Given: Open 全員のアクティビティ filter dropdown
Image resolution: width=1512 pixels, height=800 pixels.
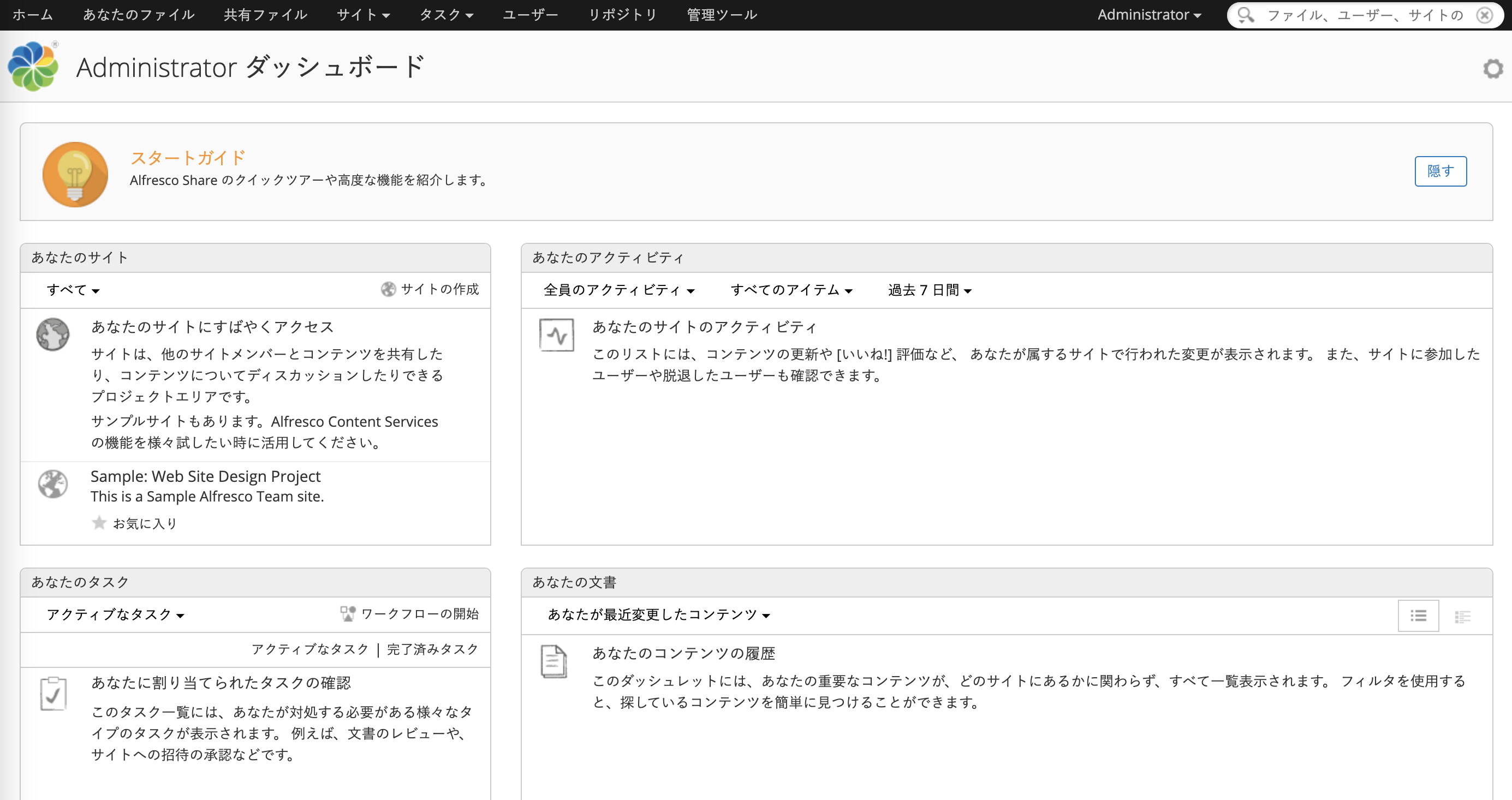Looking at the screenshot, I should [x=618, y=290].
